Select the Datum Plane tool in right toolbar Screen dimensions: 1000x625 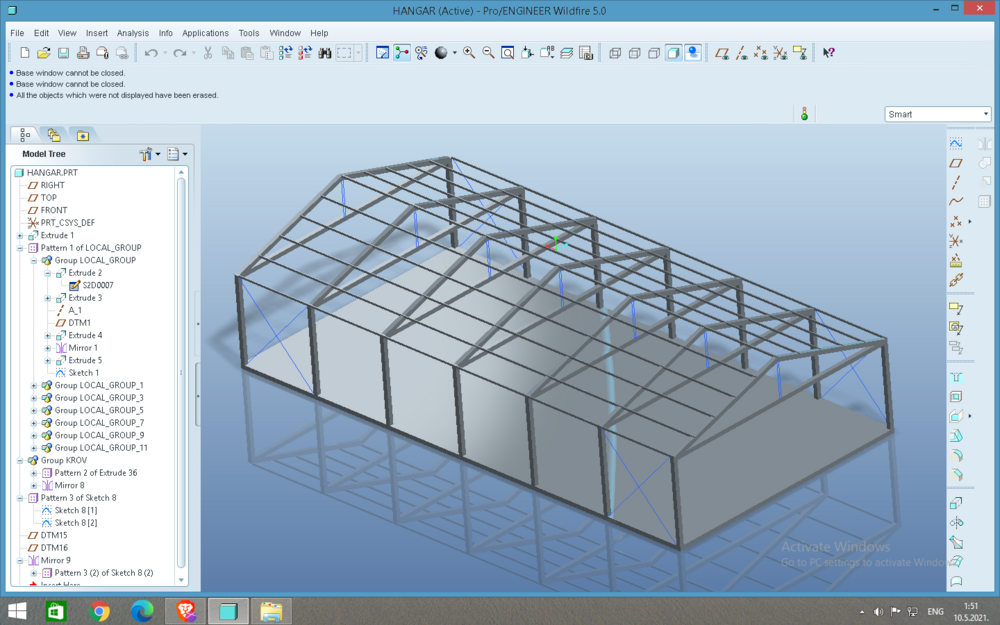click(955, 163)
